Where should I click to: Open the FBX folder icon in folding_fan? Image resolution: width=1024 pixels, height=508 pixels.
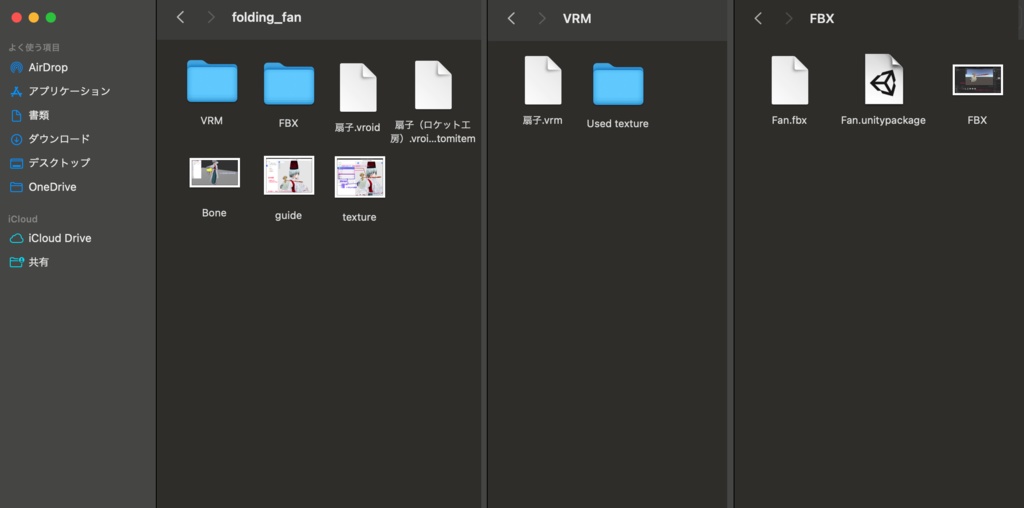(289, 84)
